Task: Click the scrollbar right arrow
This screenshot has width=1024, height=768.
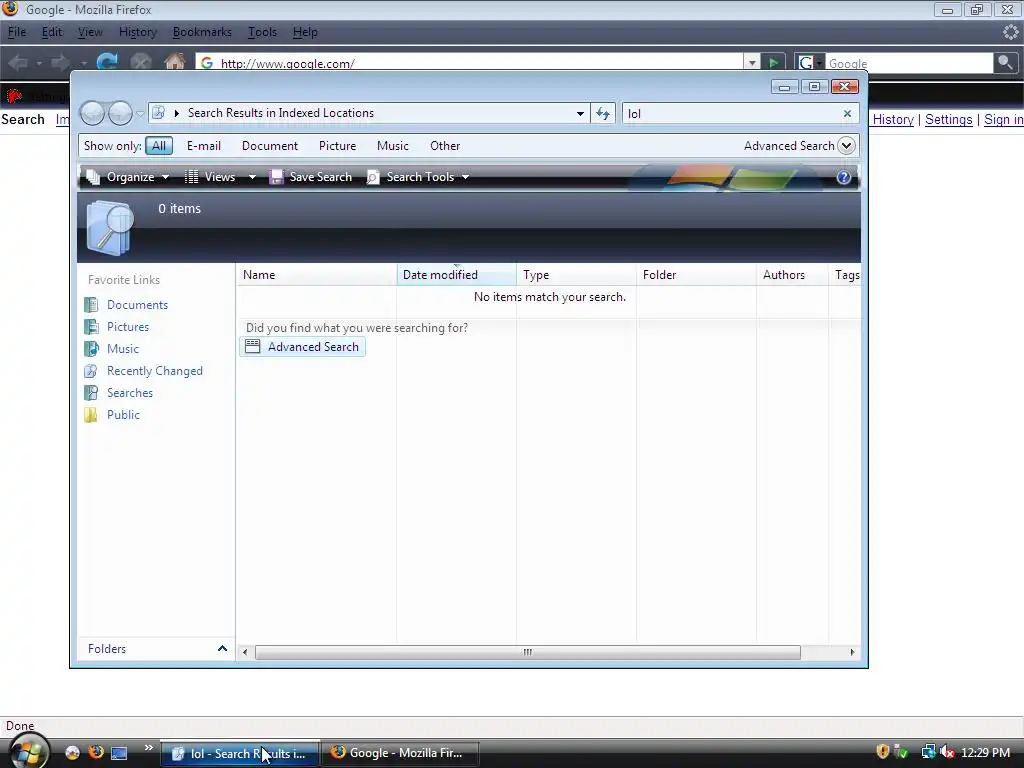Action: click(x=852, y=652)
